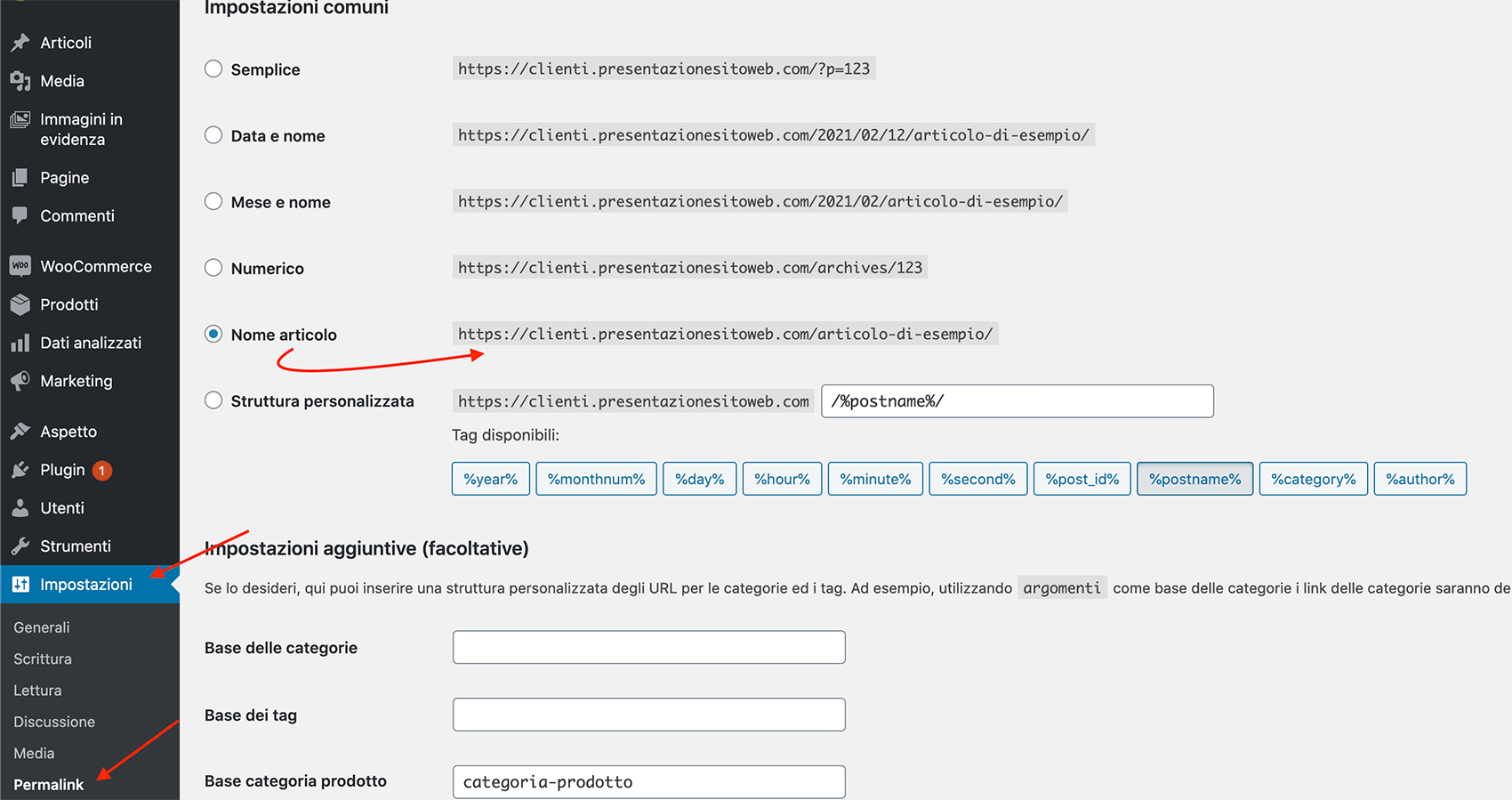Click the %author% tag button

tap(1420, 479)
